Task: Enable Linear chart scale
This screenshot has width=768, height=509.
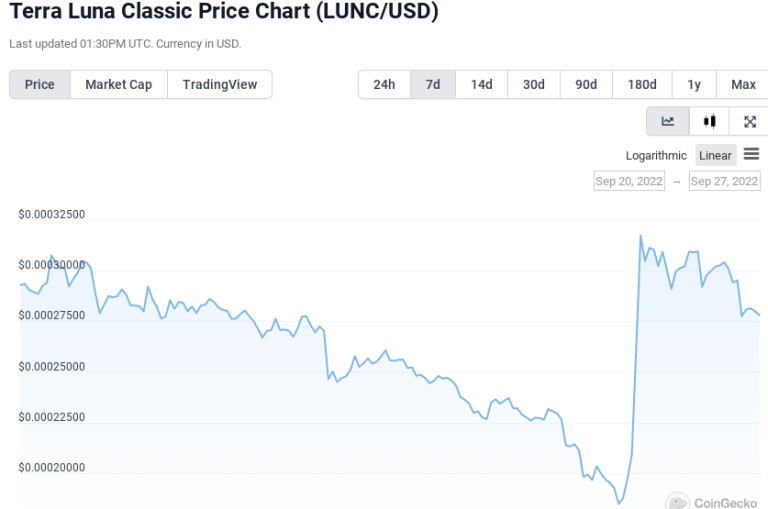Action: (x=715, y=156)
